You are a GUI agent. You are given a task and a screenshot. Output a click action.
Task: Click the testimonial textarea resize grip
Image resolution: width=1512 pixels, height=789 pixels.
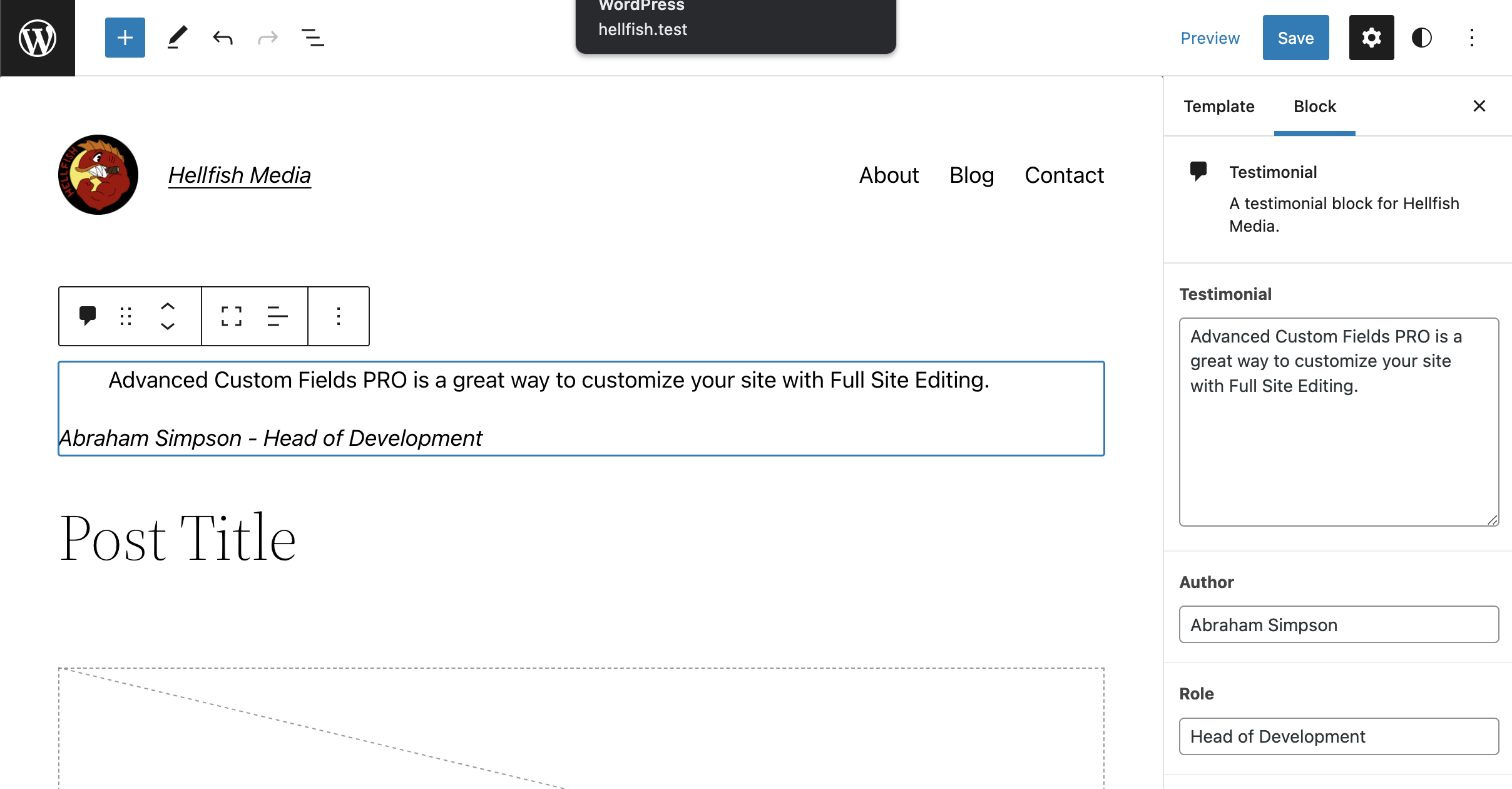tap(1492, 520)
